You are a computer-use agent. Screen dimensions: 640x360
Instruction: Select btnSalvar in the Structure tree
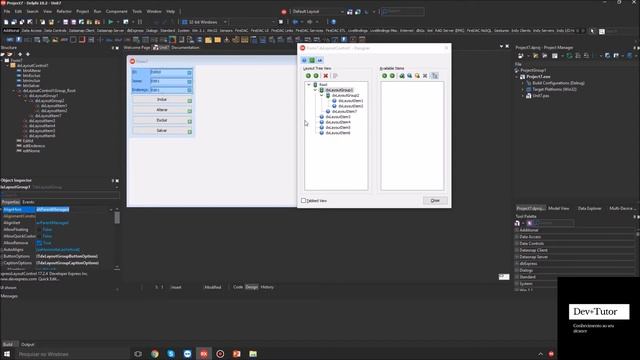31,86
